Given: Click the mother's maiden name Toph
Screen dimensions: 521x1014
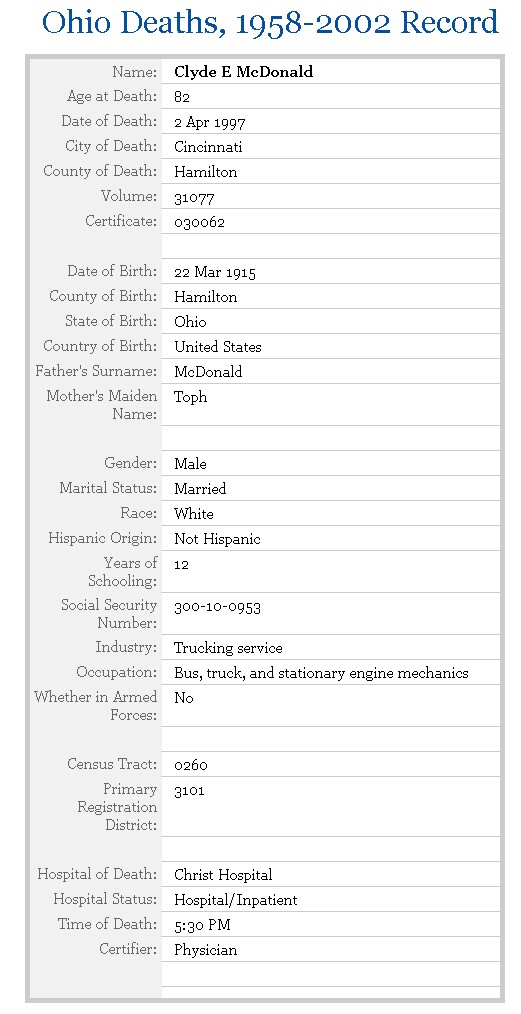Looking at the screenshot, I should pyautogui.click(x=191, y=397).
